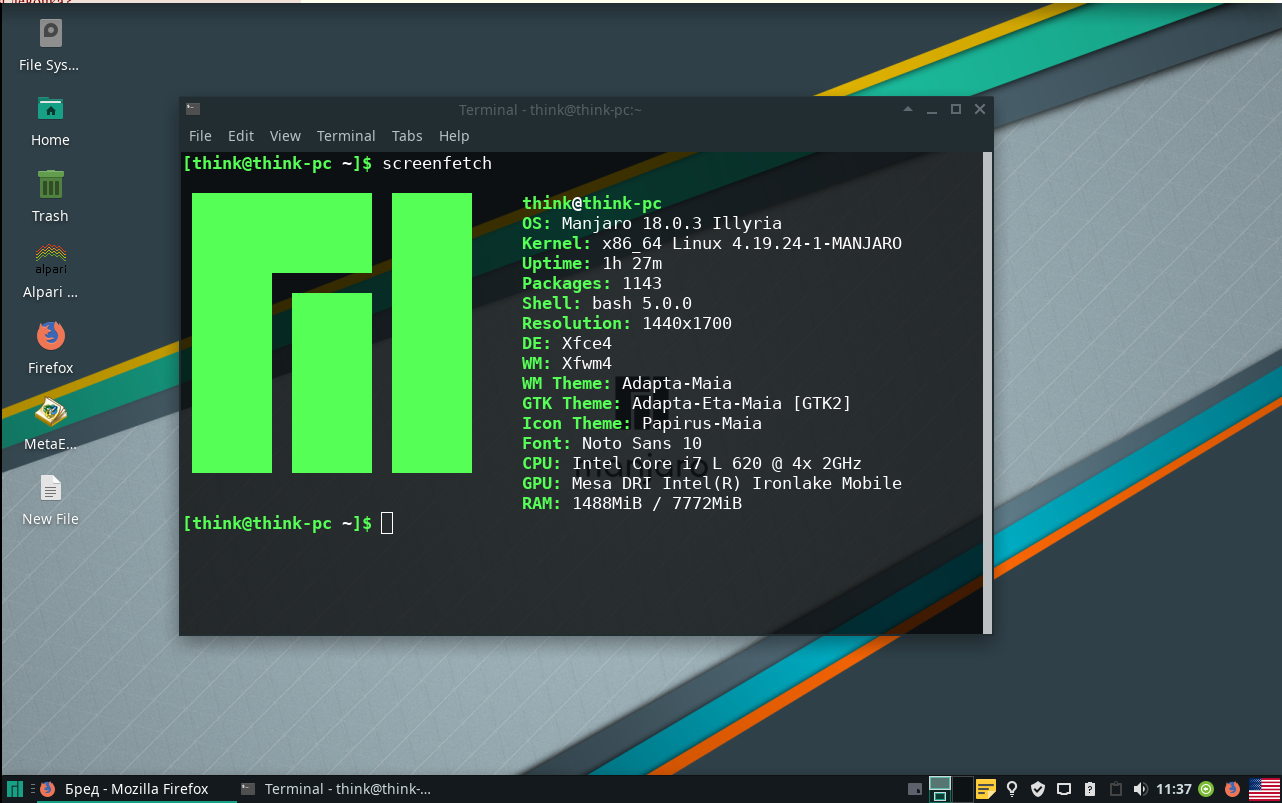The width and height of the screenshot is (1282, 803).
Task: Click the cursor at the terminal prompt
Action: pyautogui.click(x=387, y=523)
